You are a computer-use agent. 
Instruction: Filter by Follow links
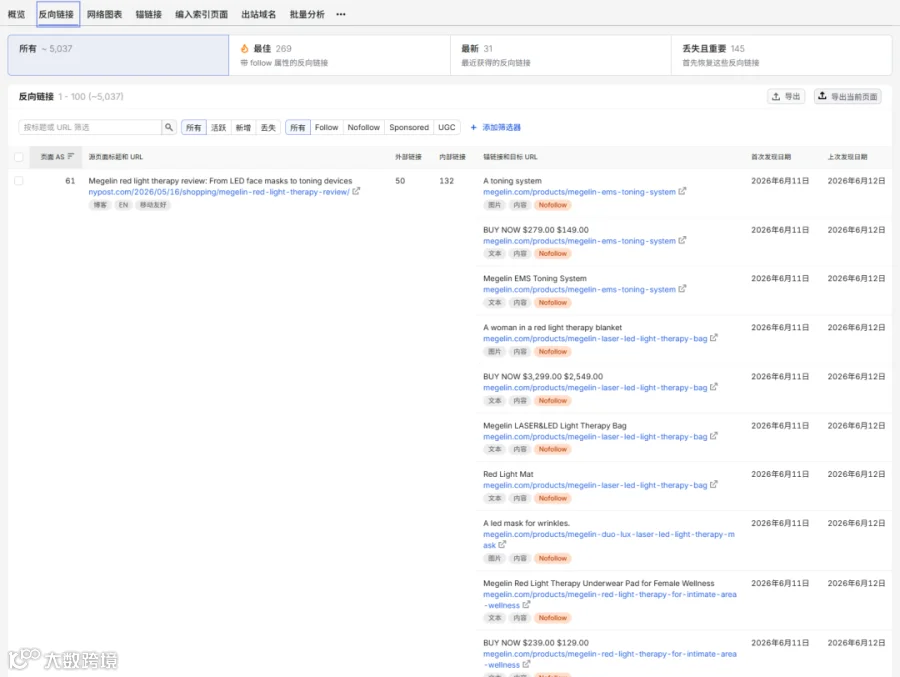pos(327,127)
